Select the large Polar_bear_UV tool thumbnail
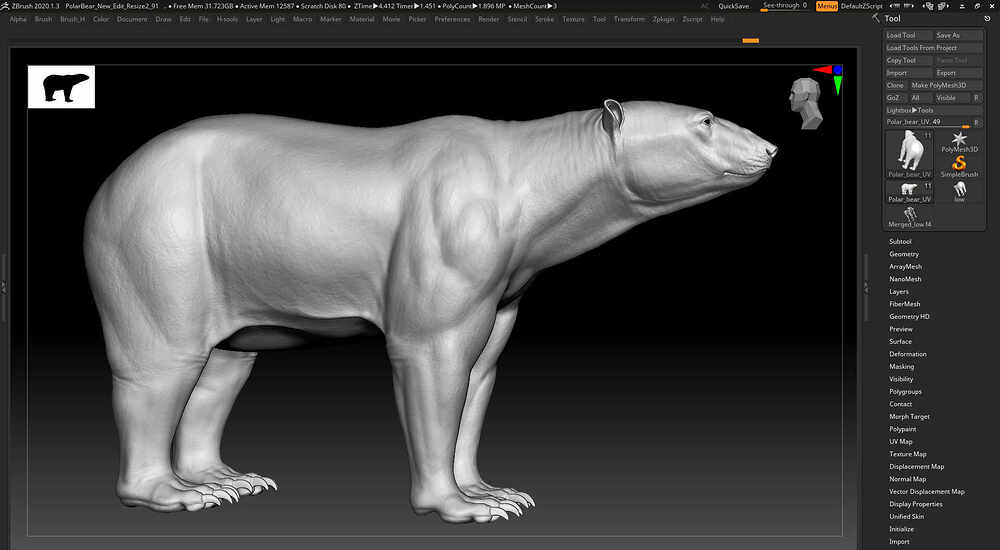This screenshot has width=1000, height=550. (x=909, y=154)
